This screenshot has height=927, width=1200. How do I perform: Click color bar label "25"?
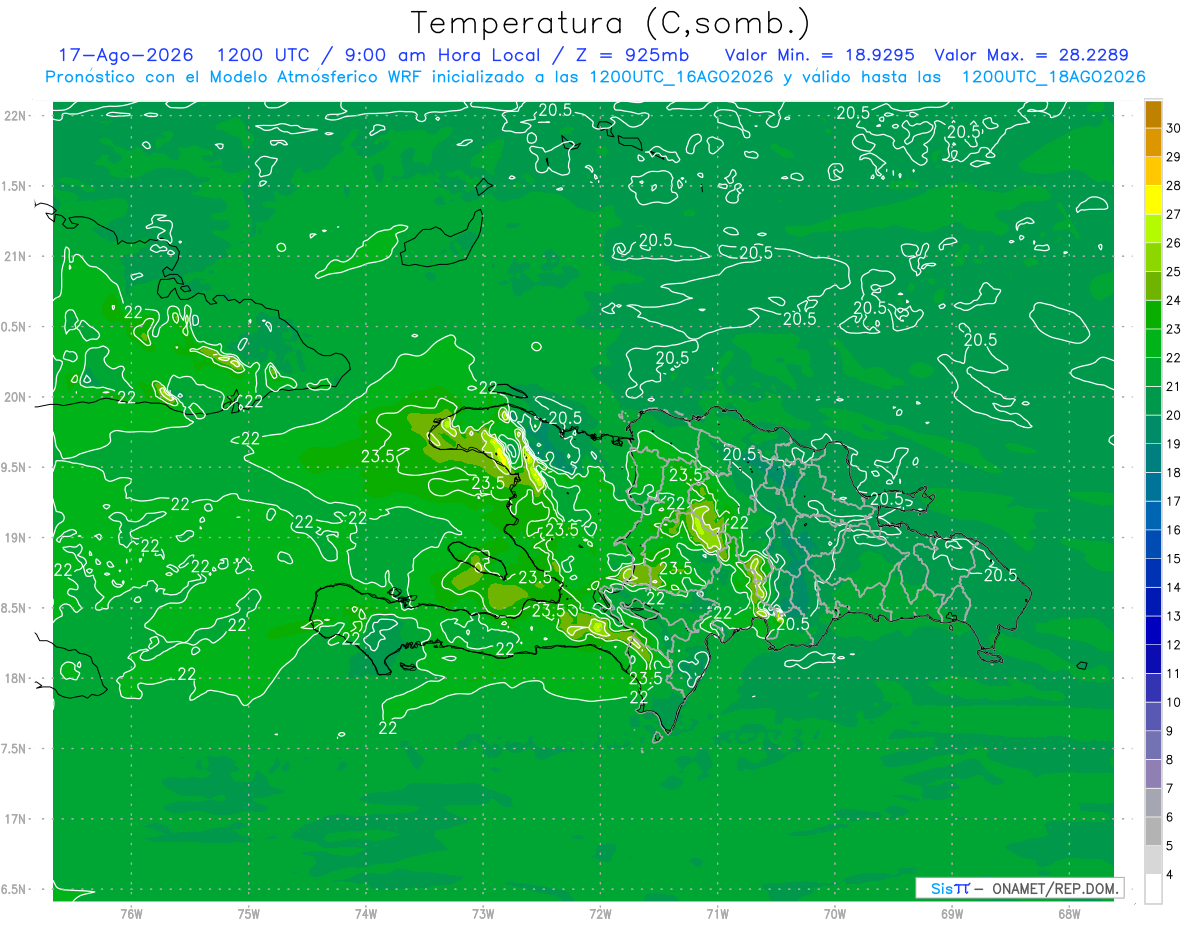click(1174, 272)
